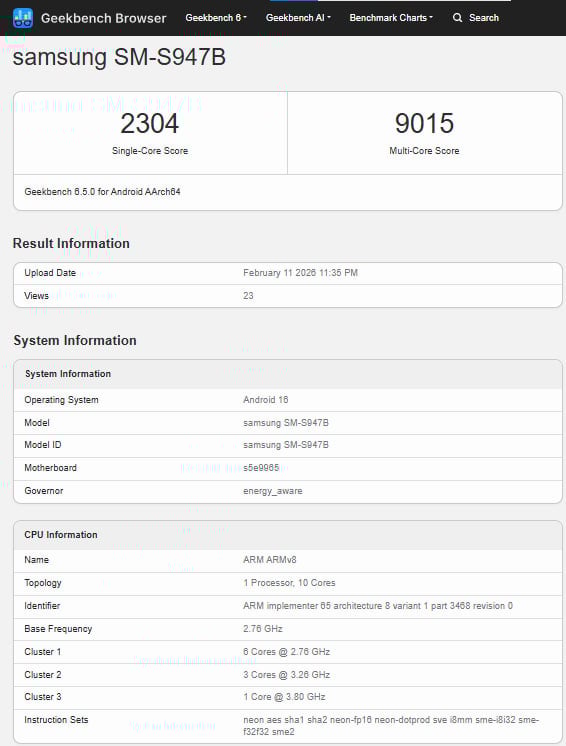Select the governor value energy_aware
This screenshot has width=566, height=746.
(x=273, y=491)
